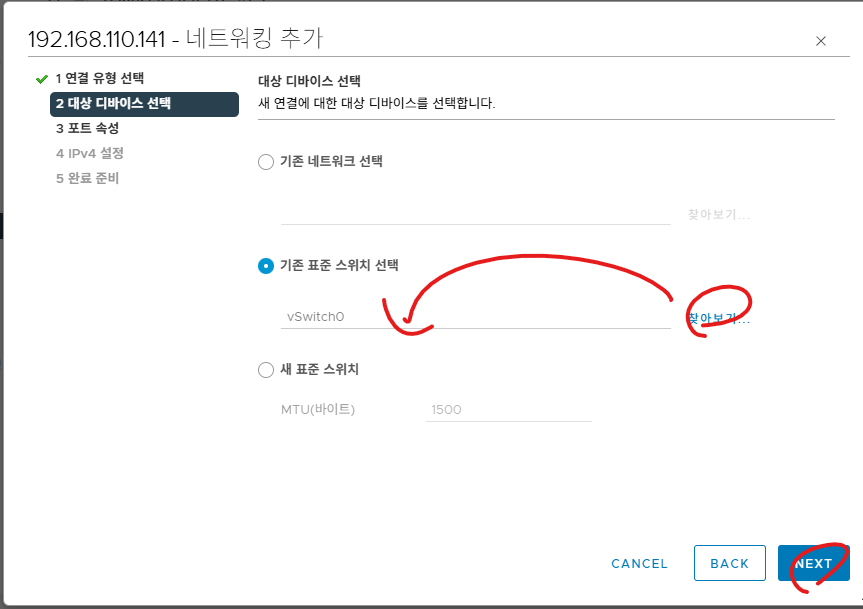Open step 3 포트 속성
Viewport: 863px width, 609px height.
point(88,128)
